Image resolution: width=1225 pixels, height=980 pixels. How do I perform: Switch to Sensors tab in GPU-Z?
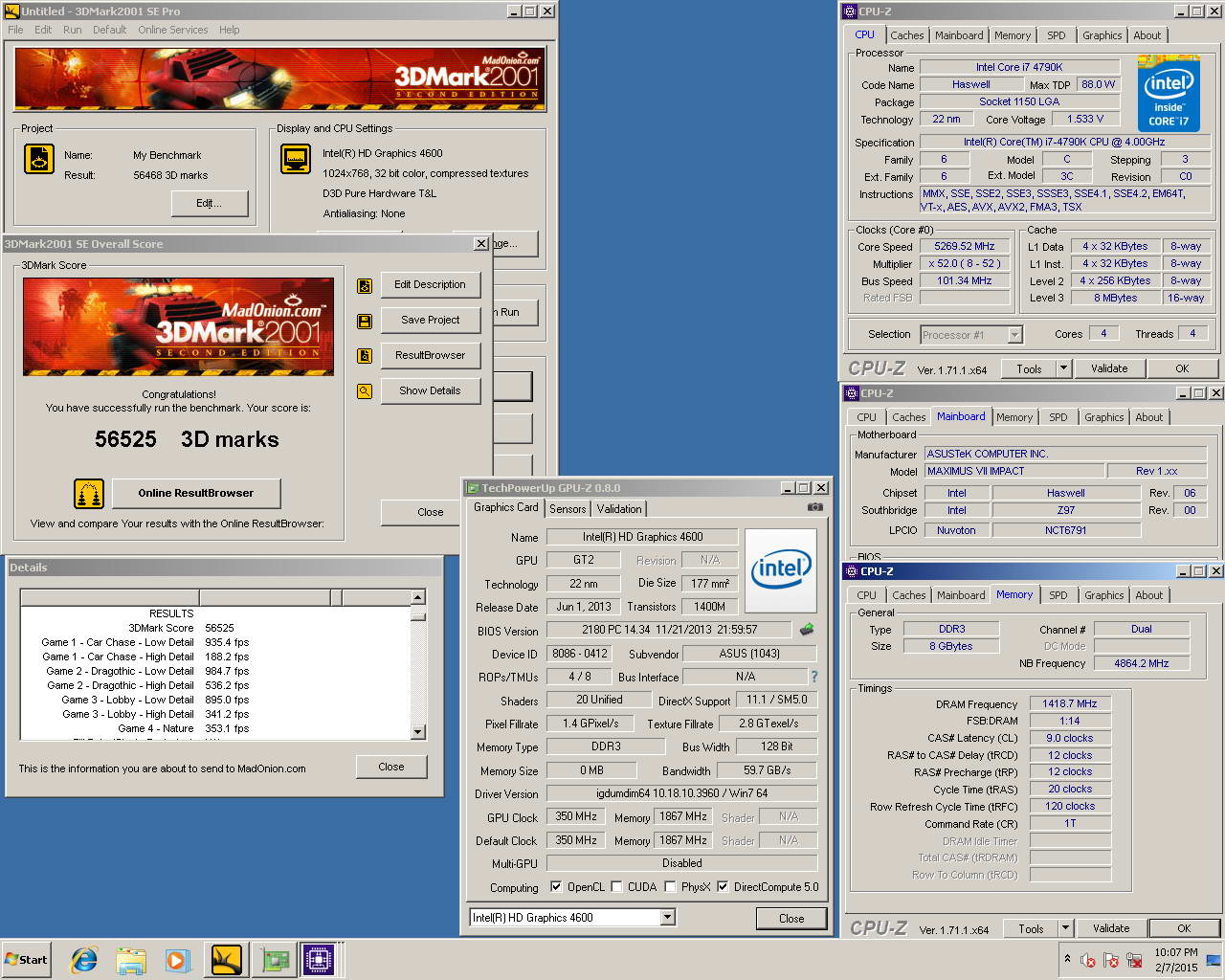coord(568,509)
